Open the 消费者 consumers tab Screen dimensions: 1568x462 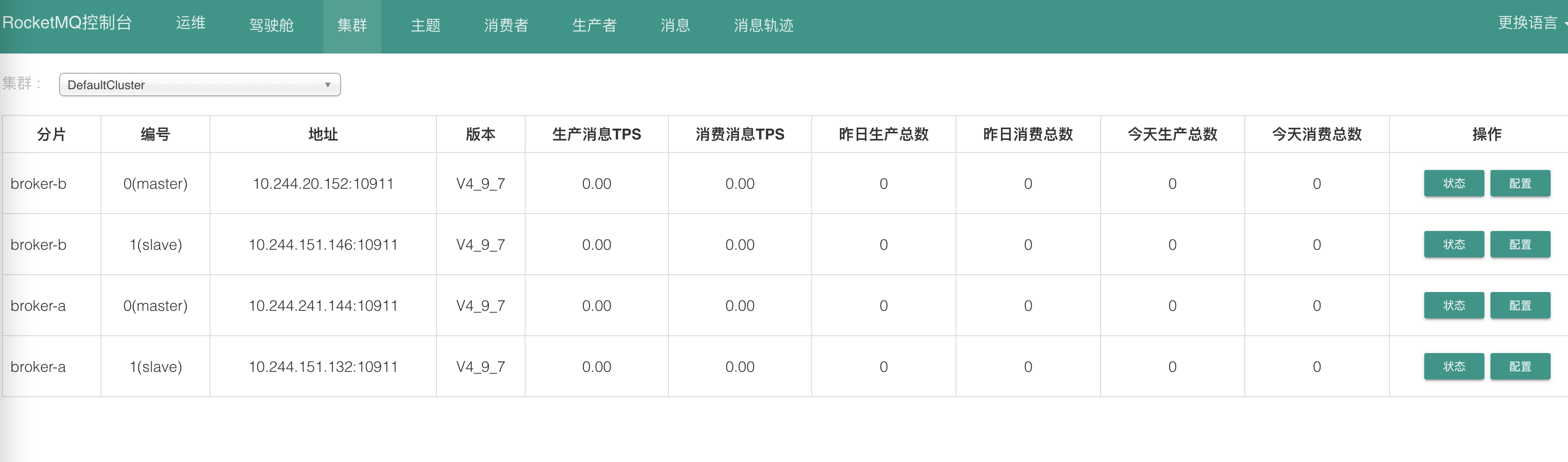(506, 25)
